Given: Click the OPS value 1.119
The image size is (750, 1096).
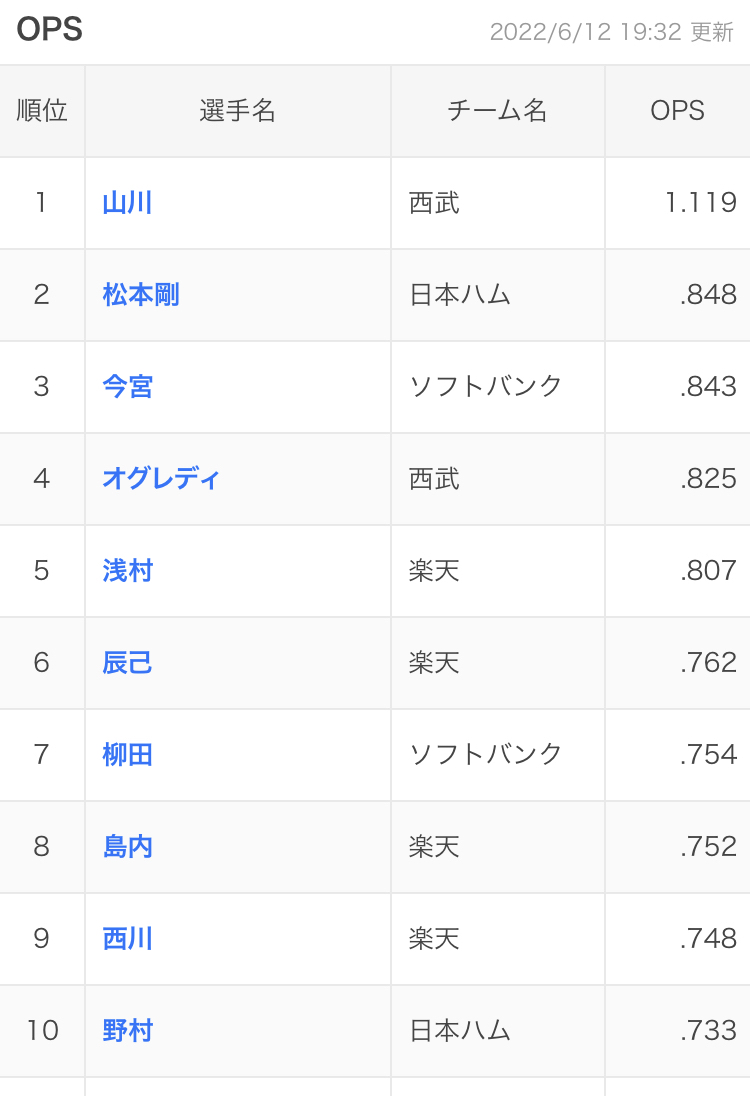Looking at the screenshot, I should [x=700, y=203].
